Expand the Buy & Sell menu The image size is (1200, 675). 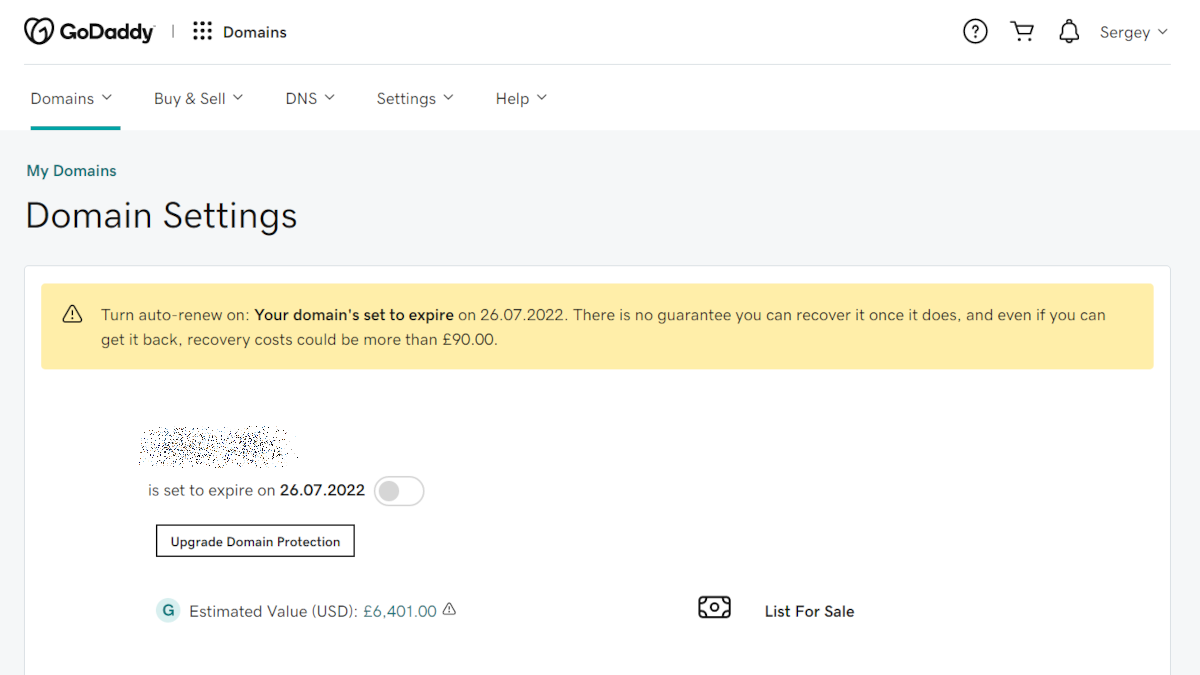point(198,98)
